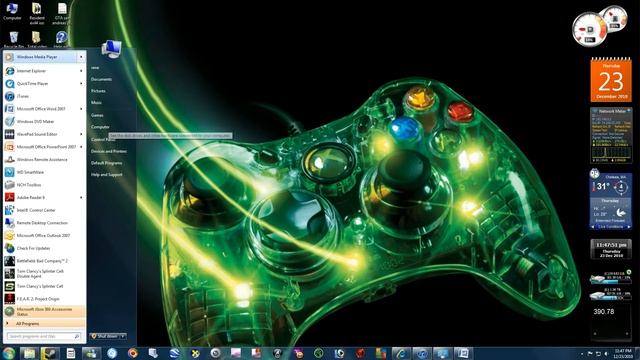Launch Battlefield Bad Company 2
The image size is (640, 360).
[44, 261]
